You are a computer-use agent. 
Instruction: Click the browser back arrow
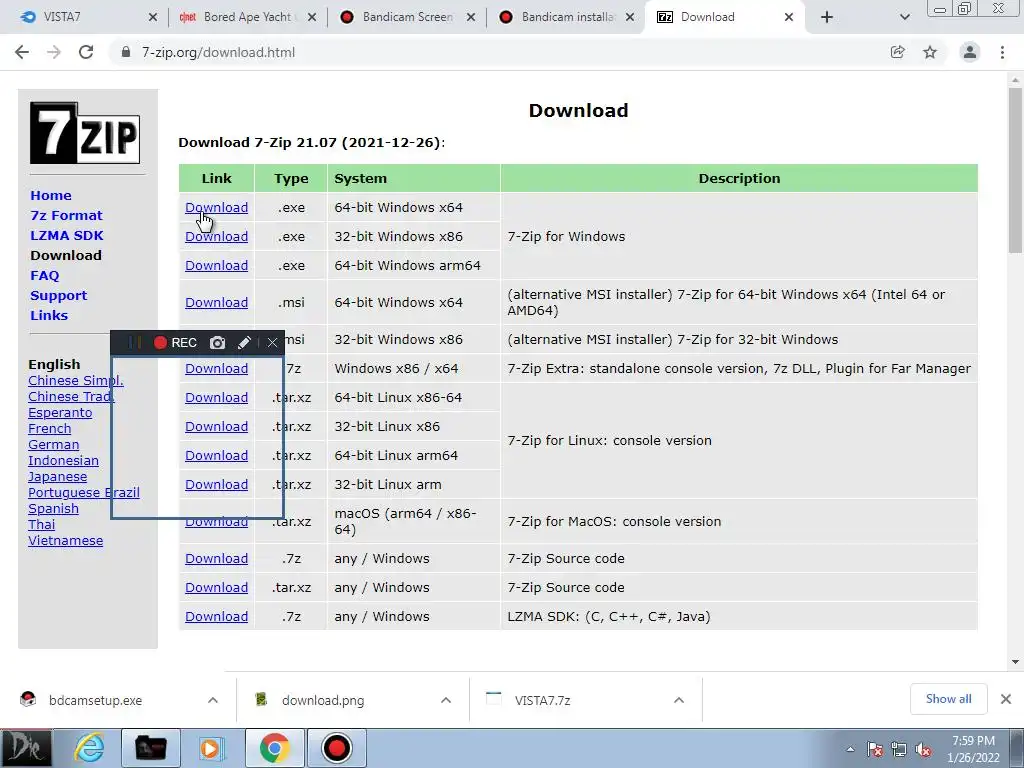coord(22,52)
